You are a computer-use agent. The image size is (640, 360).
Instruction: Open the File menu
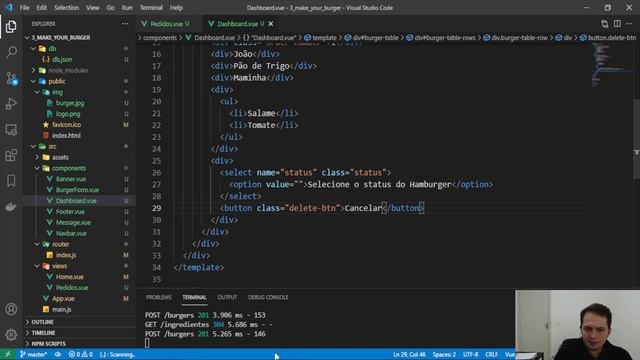click(x=24, y=8)
